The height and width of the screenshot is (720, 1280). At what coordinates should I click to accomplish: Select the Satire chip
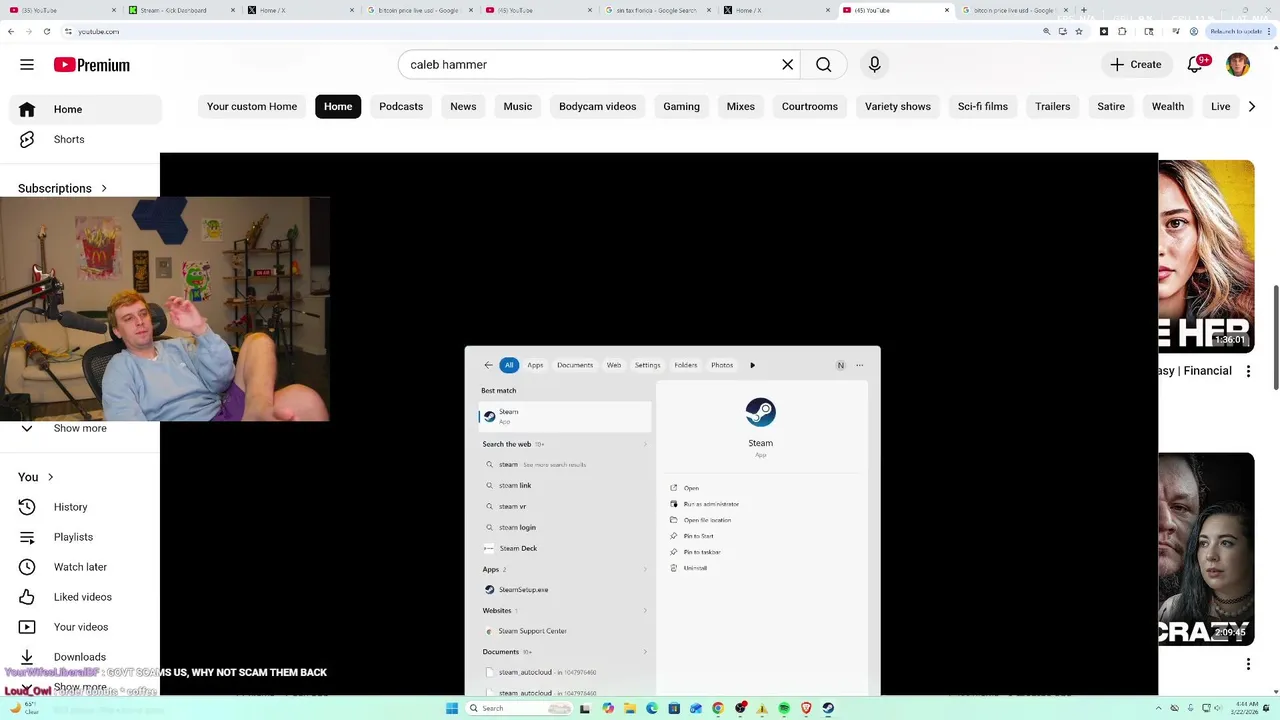[1111, 107]
